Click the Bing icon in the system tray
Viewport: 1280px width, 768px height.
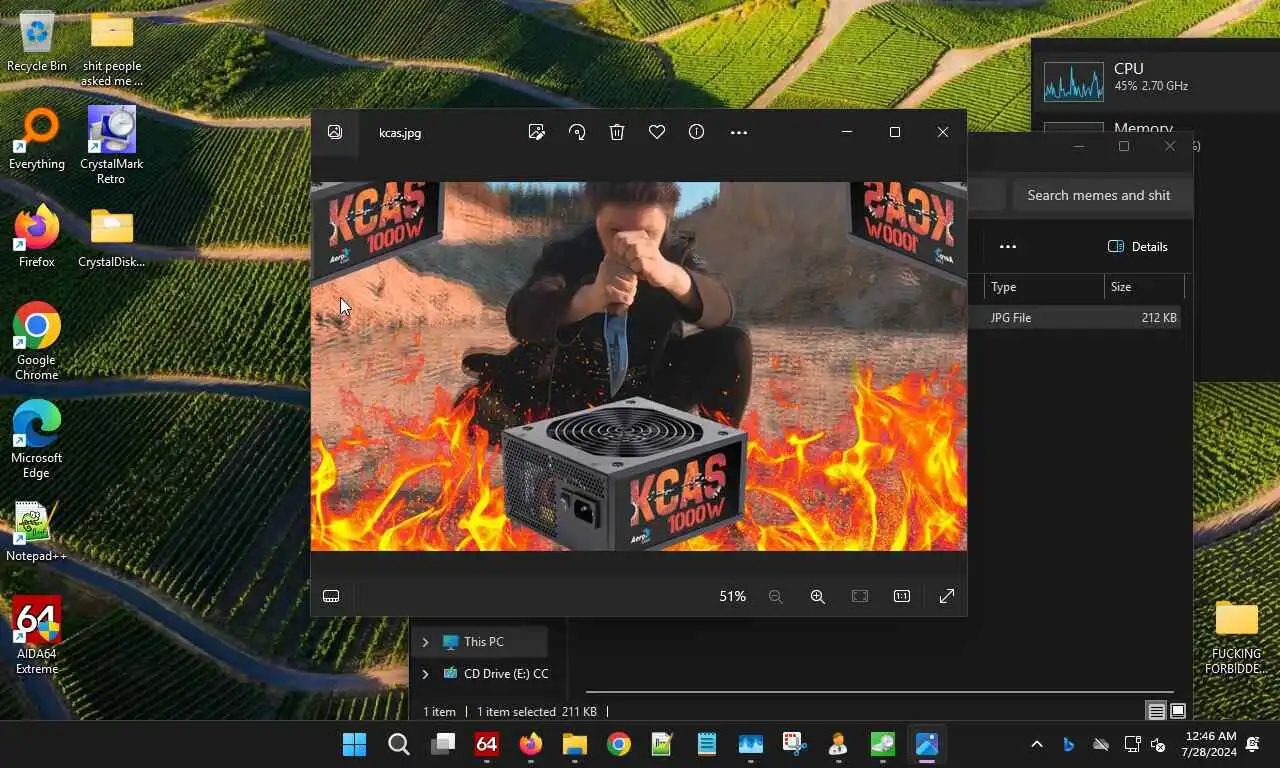[1068, 744]
